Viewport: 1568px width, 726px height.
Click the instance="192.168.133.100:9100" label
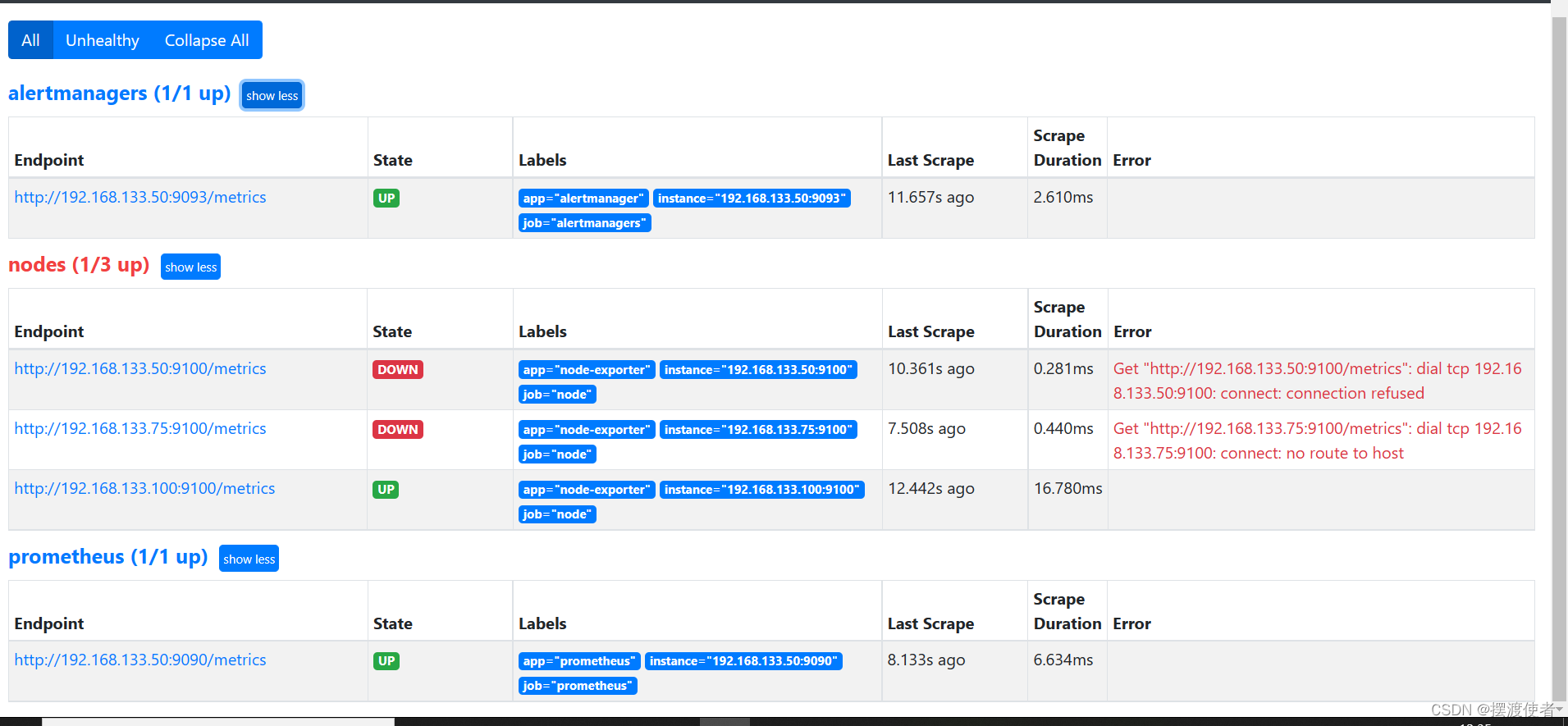(x=762, y=490)
